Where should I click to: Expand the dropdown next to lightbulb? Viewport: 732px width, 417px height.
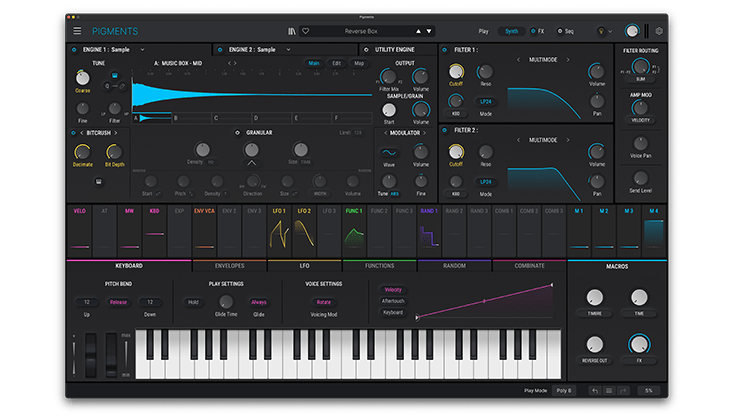[x=610, y=32]
